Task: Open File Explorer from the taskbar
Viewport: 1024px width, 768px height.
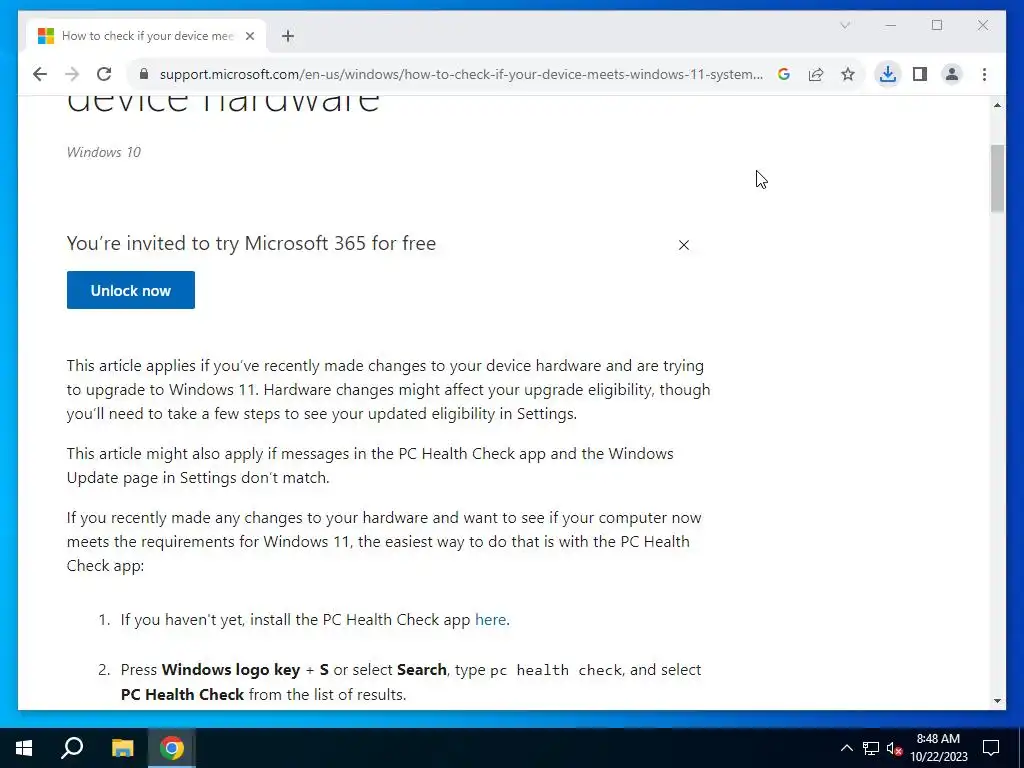Action: click(x=122, y=748)
